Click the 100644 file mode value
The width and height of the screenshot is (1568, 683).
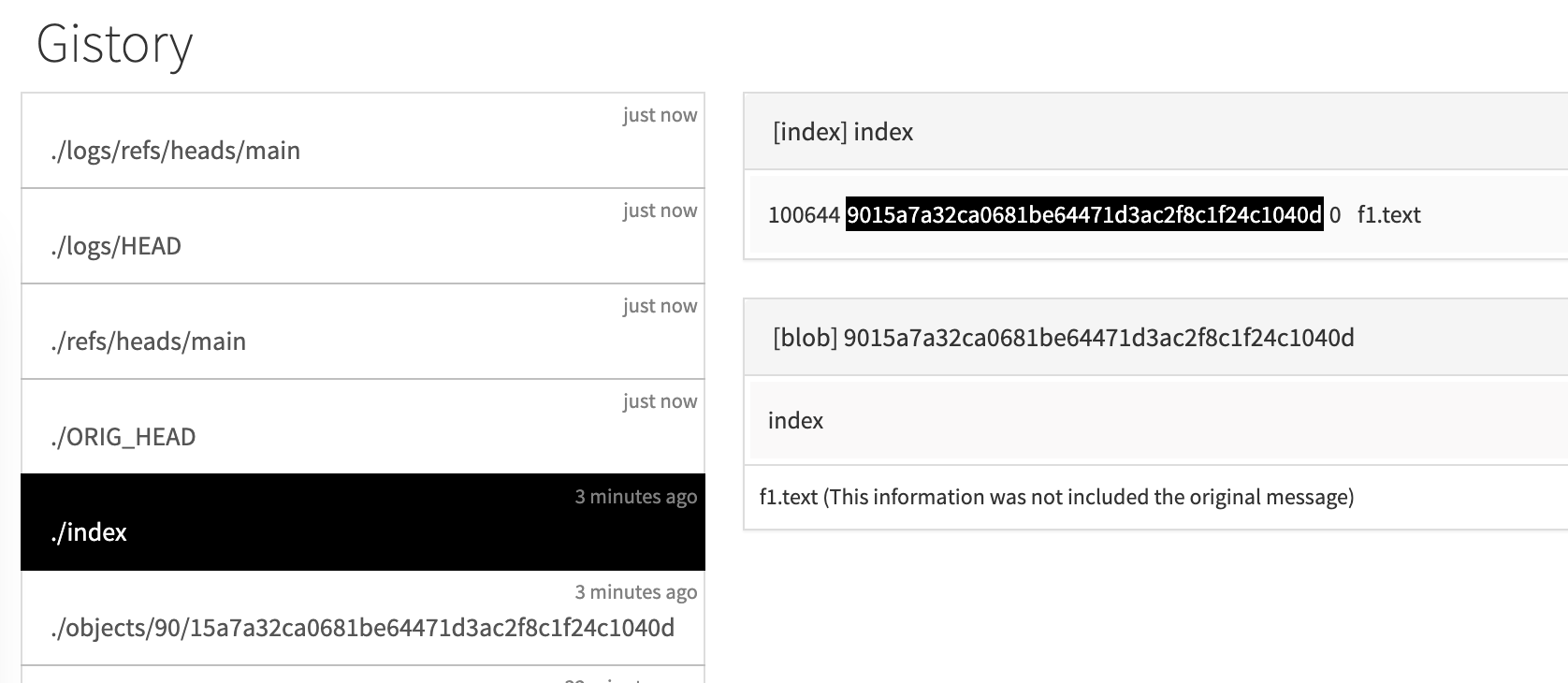pos(804,215)
